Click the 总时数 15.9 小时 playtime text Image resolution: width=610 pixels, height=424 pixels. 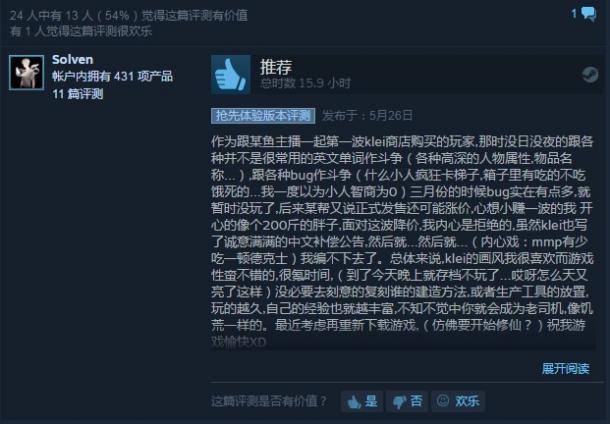click(x=305, y=83)
